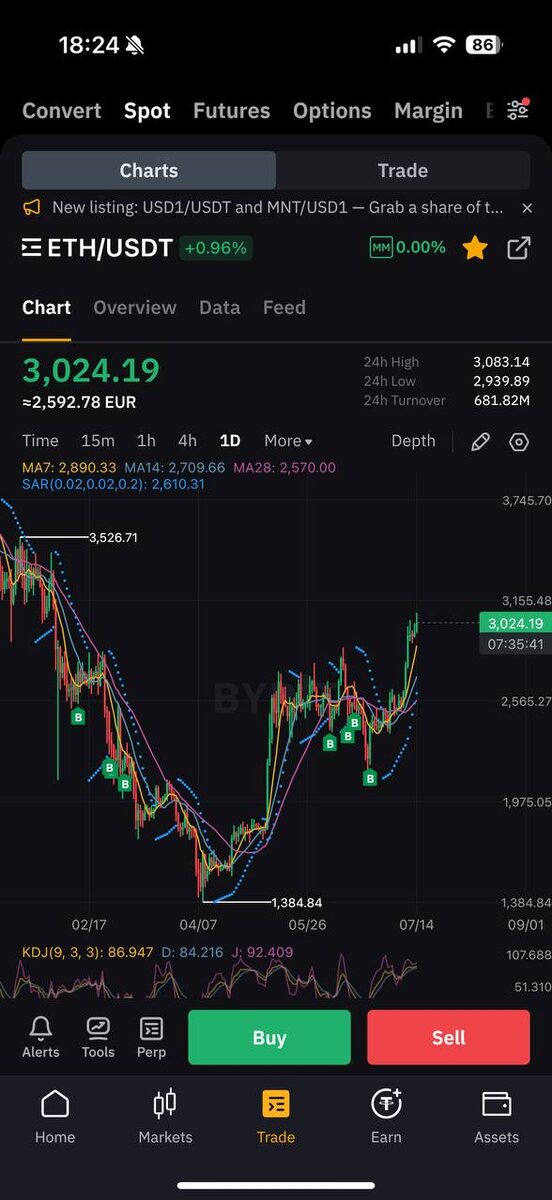Tap the Wi-Fi icon in status bar
The height and width of the screenshot is (1200, 552).
[443, 45]
